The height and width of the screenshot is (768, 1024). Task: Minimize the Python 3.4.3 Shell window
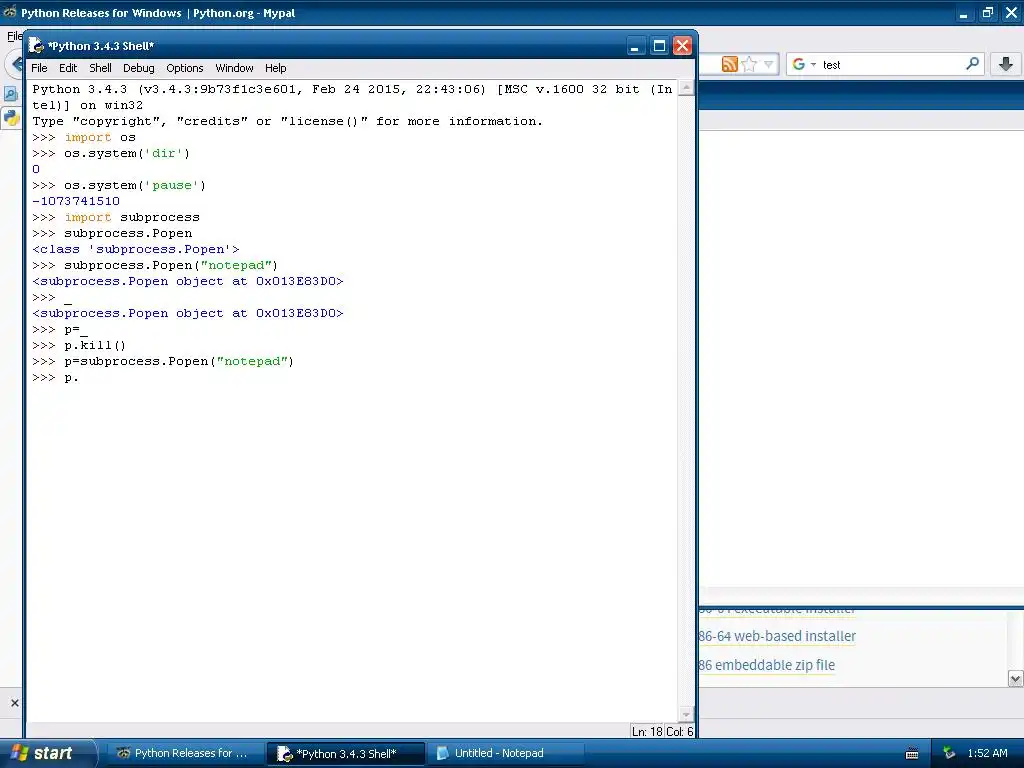coord(635,46)
